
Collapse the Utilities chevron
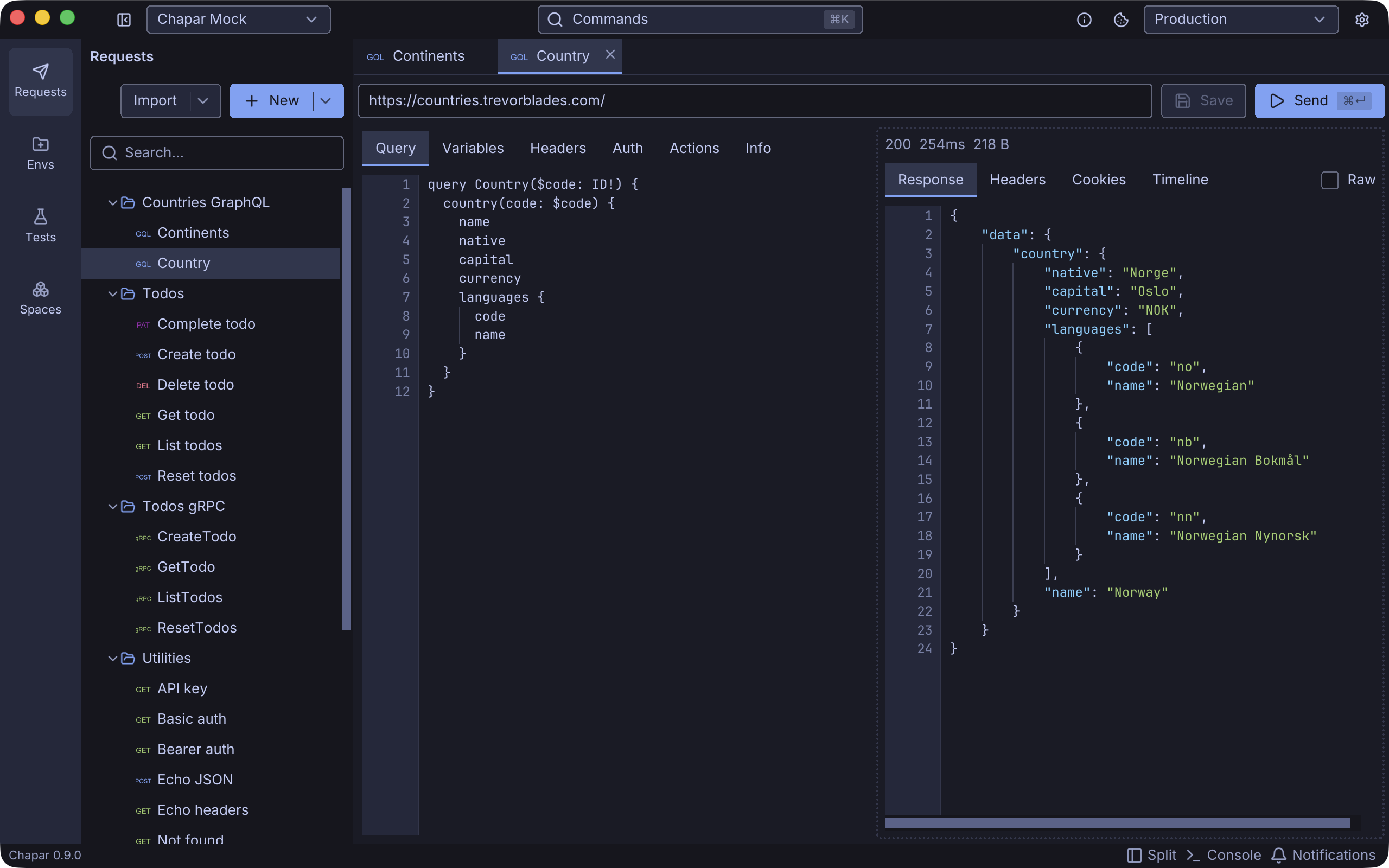[x=112, y=659]
